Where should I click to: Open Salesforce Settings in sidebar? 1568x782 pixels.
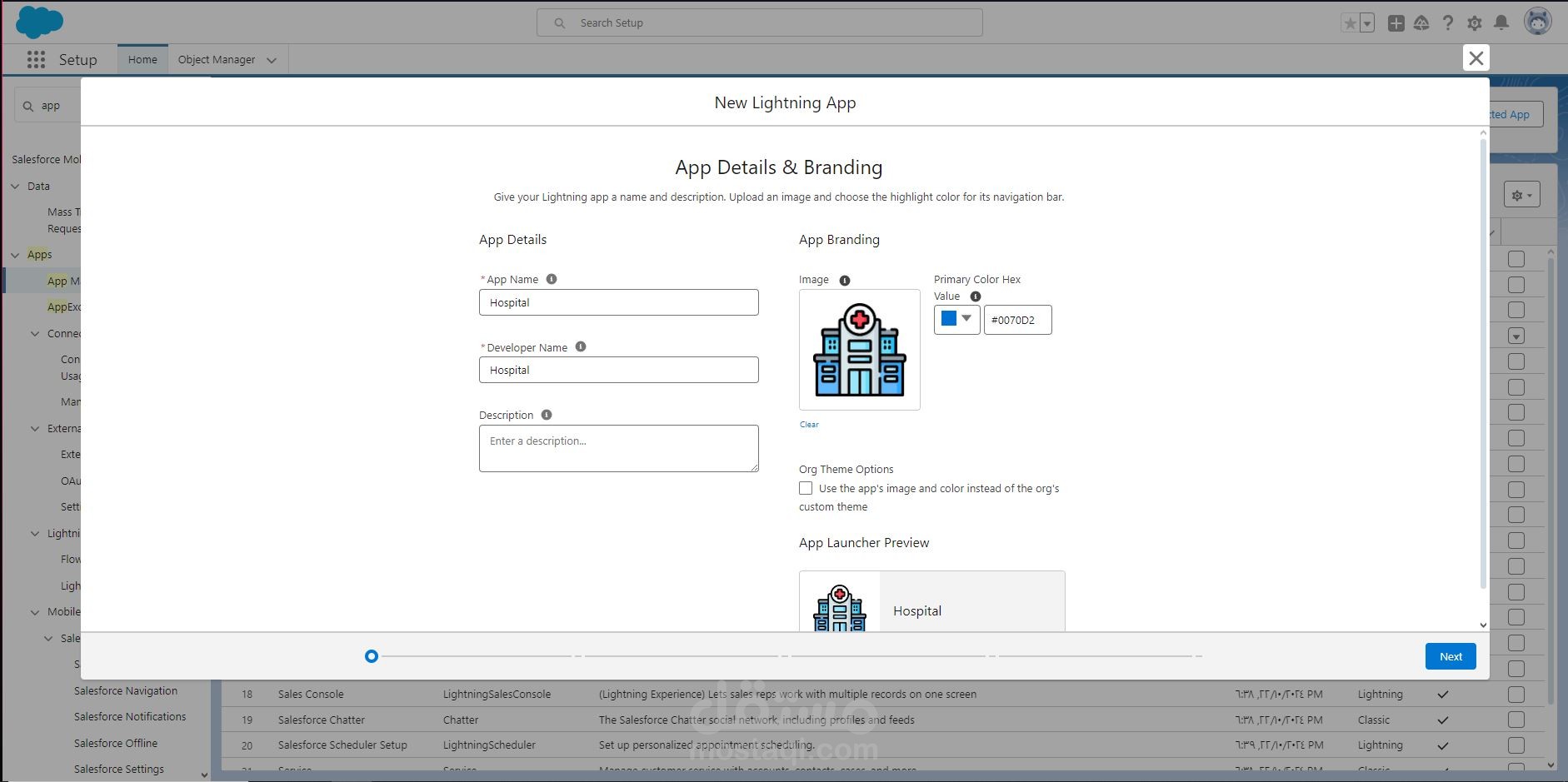point(119,769)
